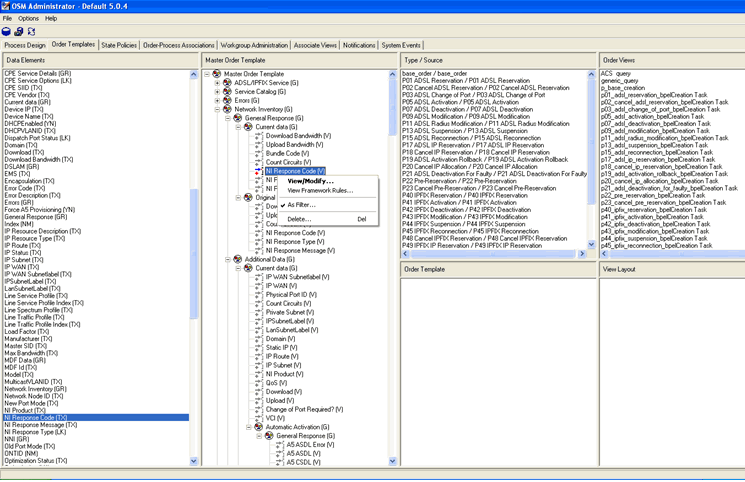Image resolution: width=745 pixels, height=482 pixels.
Task: Collapse the Automatic Activation node
Action: coord(248,427)
